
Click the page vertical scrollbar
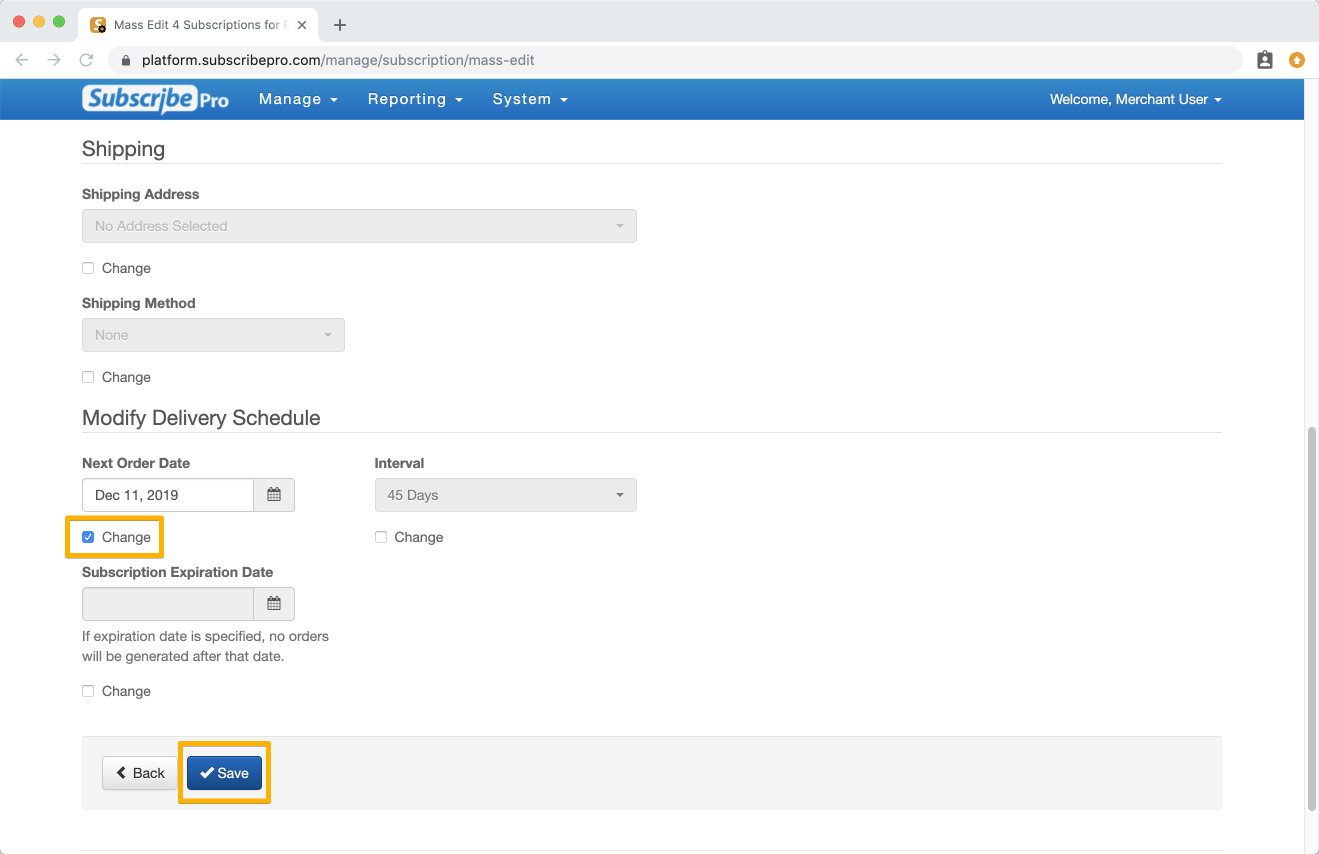[1311, 618]
